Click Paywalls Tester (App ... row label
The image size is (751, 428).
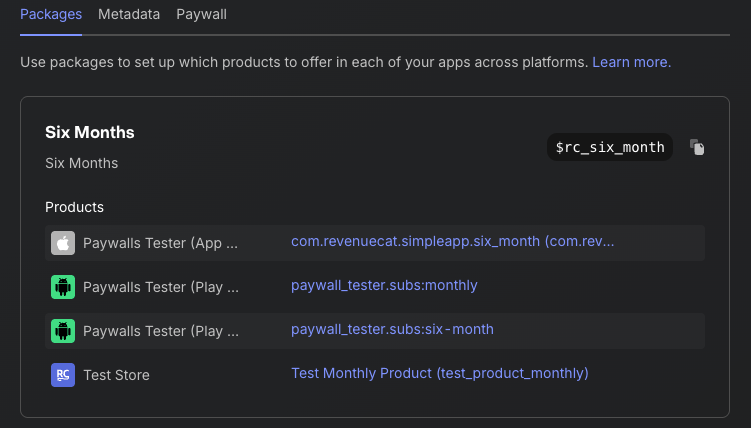coord(160,243)
